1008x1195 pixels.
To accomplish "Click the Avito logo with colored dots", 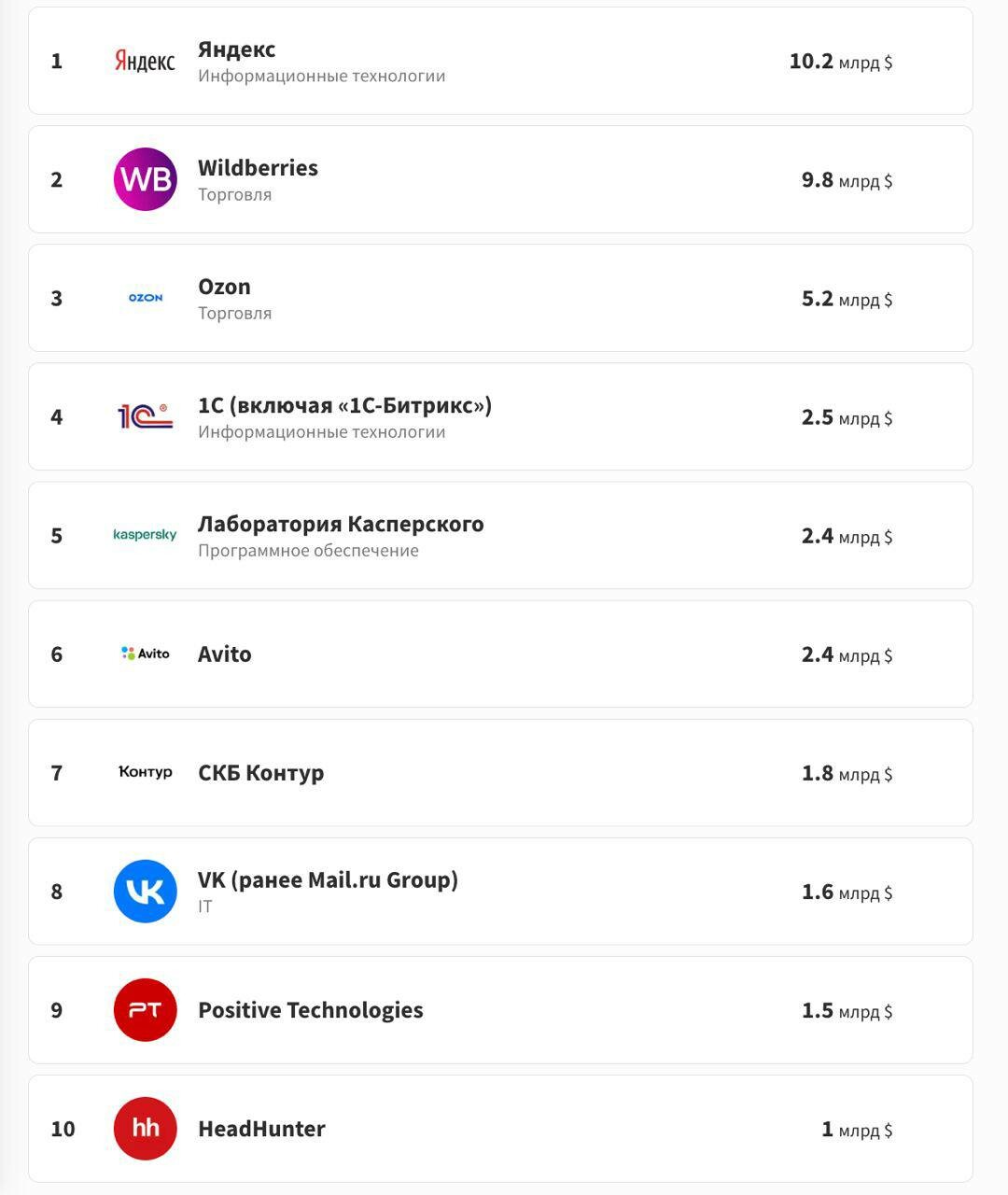I will pos(146,654).
